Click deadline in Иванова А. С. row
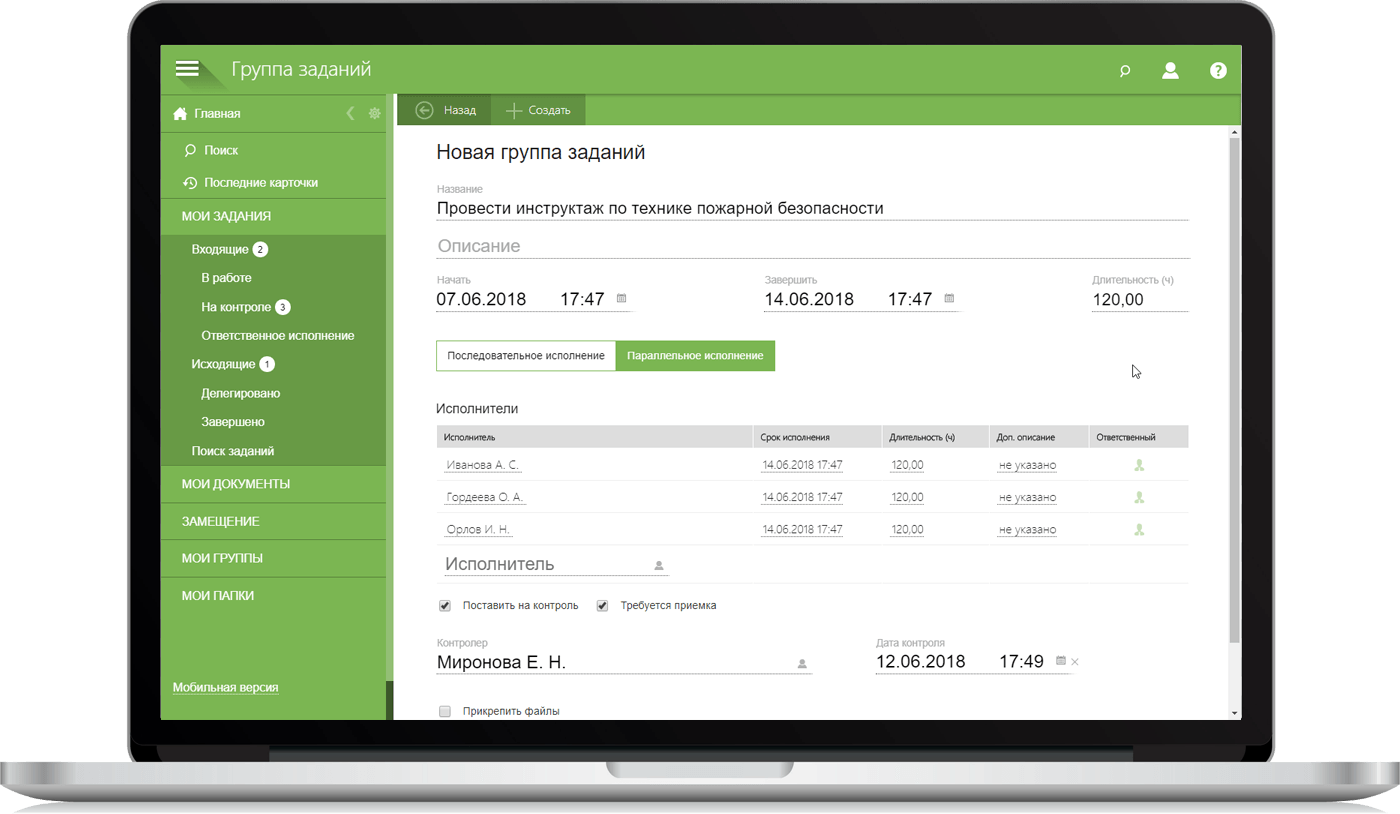 coord(802,465)
